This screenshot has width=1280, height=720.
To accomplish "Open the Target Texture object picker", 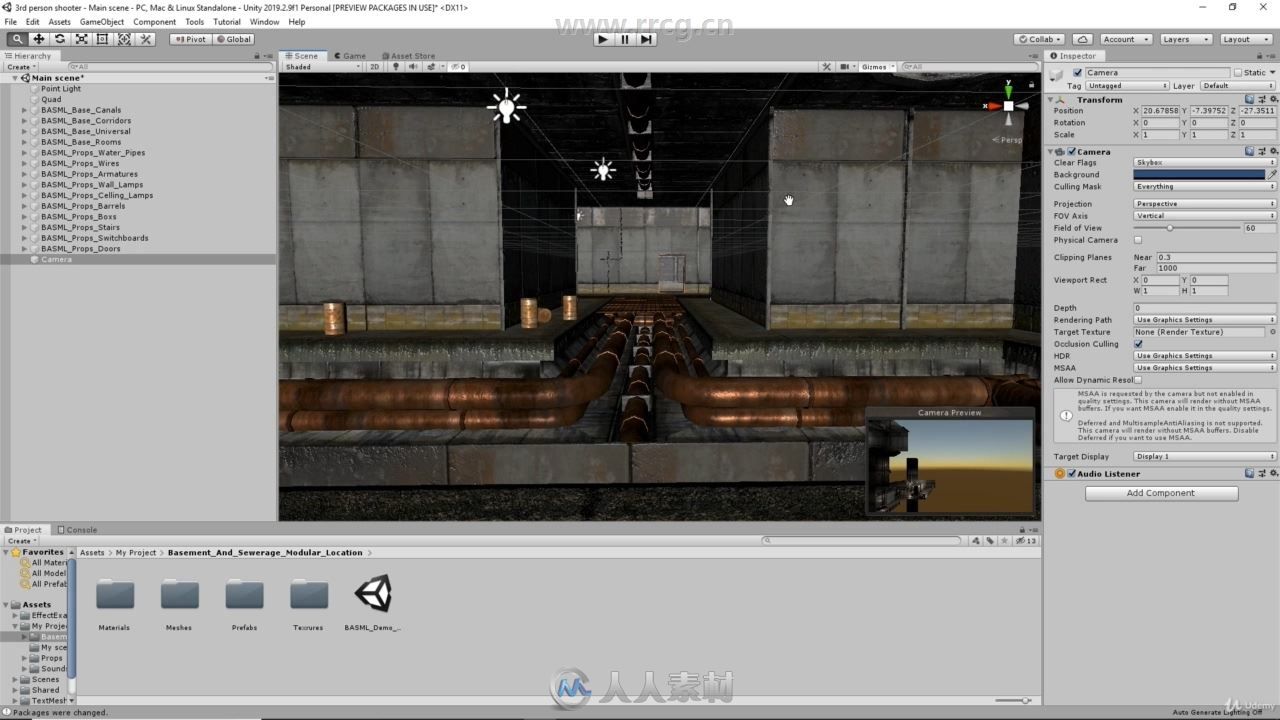I will pos(1272,332).
